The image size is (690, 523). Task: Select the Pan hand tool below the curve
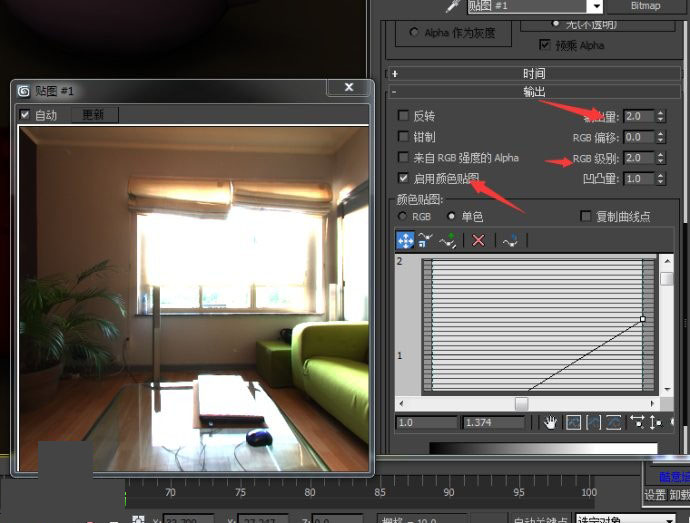coord(550,423)
